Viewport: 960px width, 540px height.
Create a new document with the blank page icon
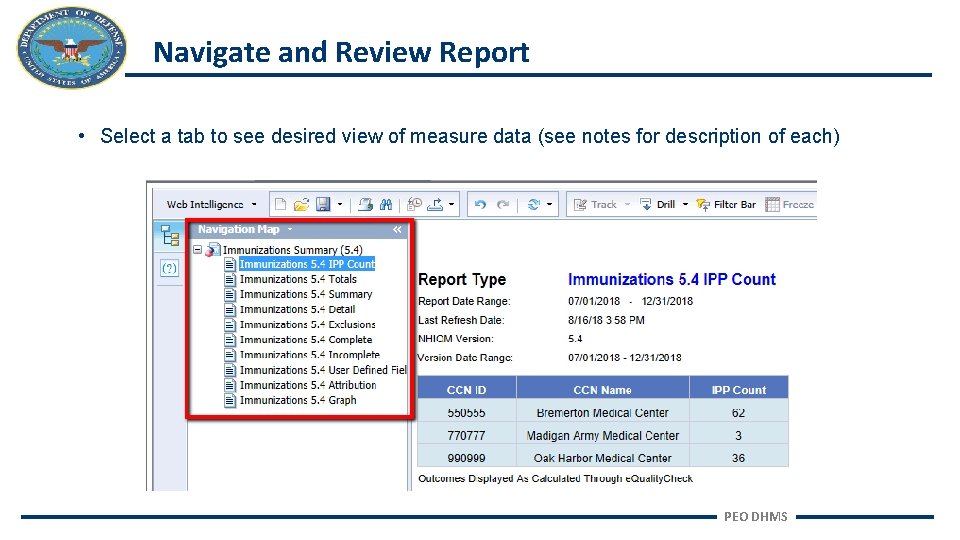pyautogui.click(x=280, y=204)
